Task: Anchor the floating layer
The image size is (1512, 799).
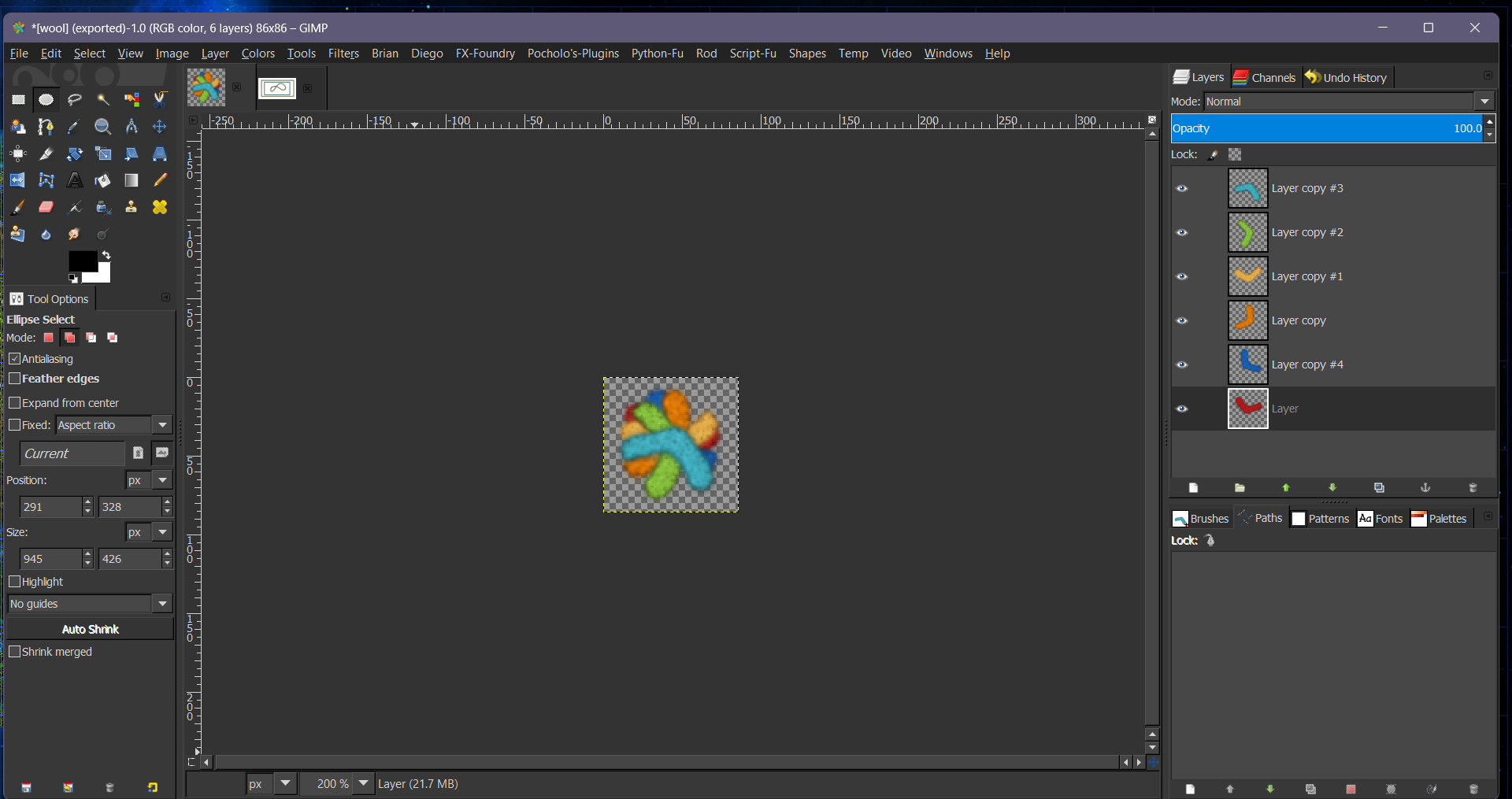Action: pyautogui.click(x=1425, y=488)
